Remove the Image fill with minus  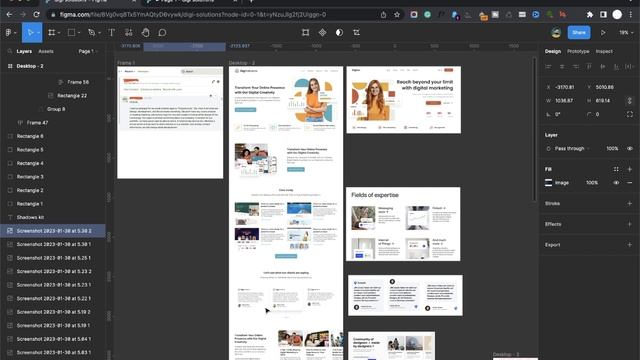[630, 183]
